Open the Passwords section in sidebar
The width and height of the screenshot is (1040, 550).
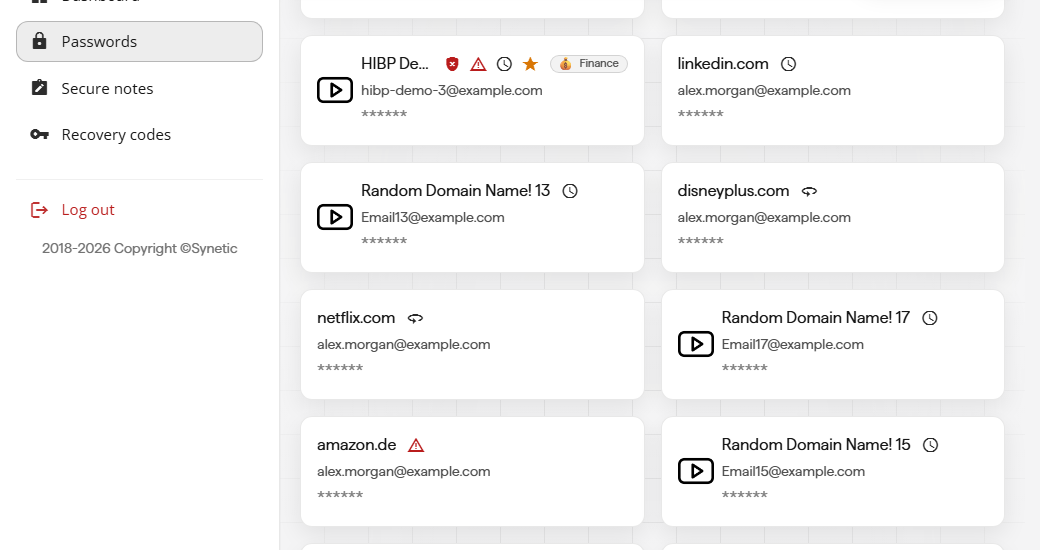[139, 41]
